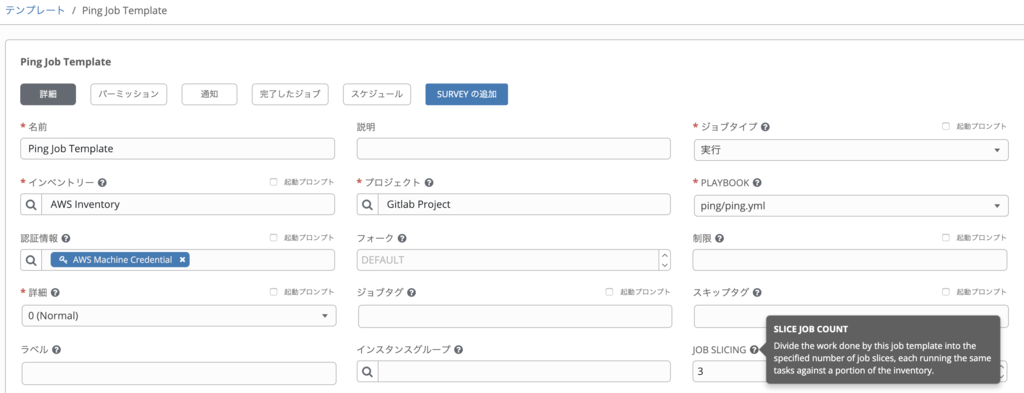Switch to スケジュール tab
This screenshot has height=393, width=1024.
pos(377,94)
